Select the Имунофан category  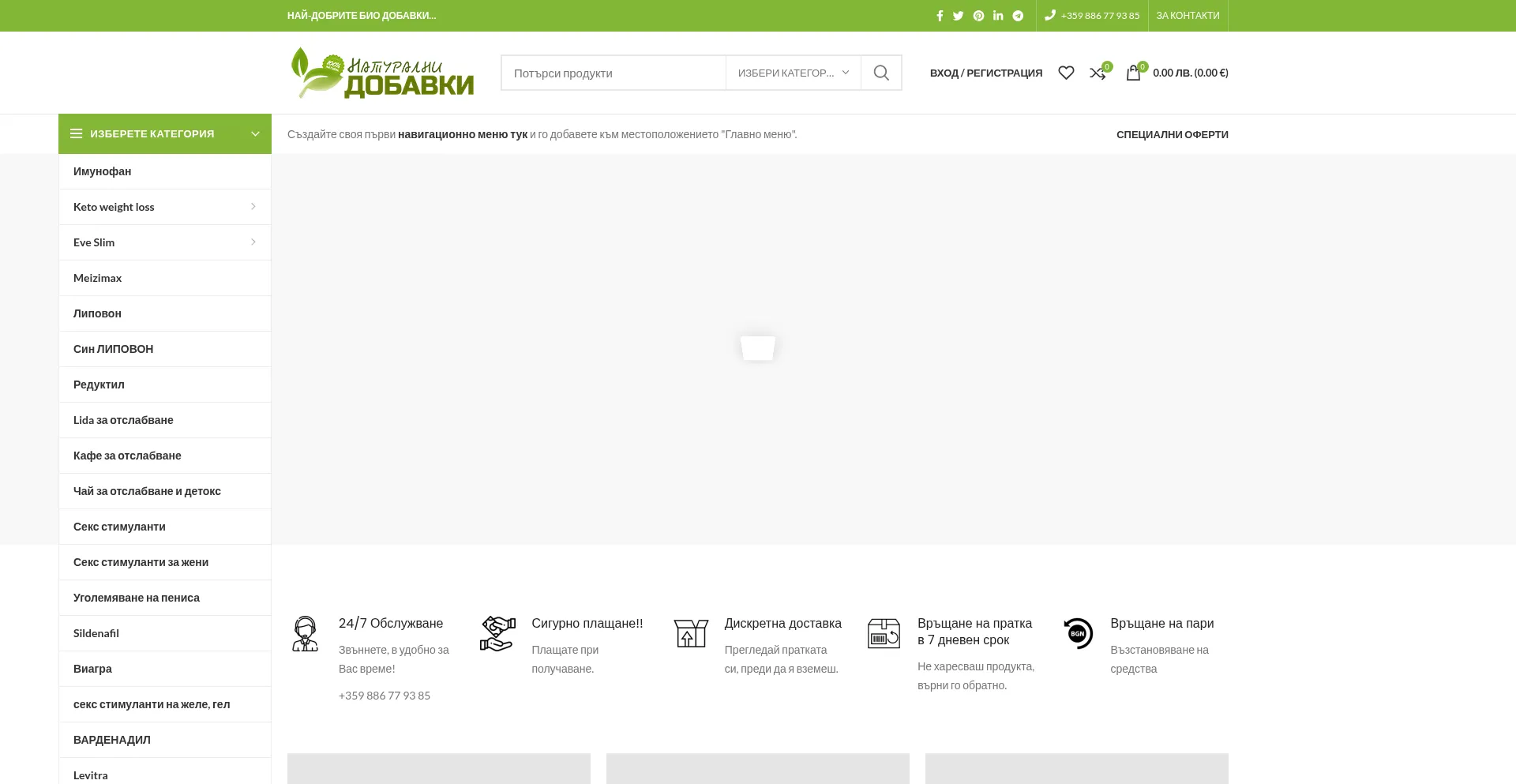click(x=103, y=171)
